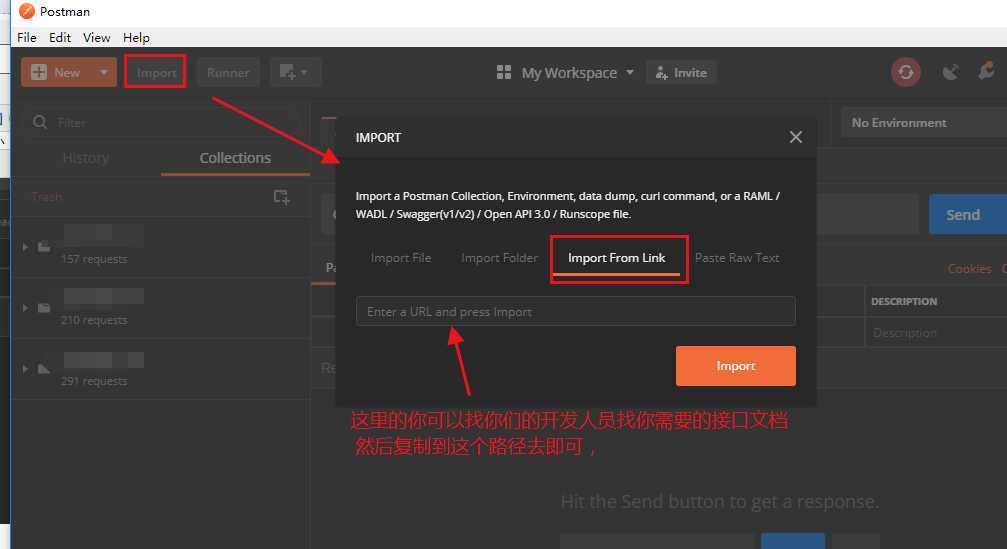Screen dimensions: 1007x549
Task: Select the Import File tab
Action: click(x=401, y=257)
